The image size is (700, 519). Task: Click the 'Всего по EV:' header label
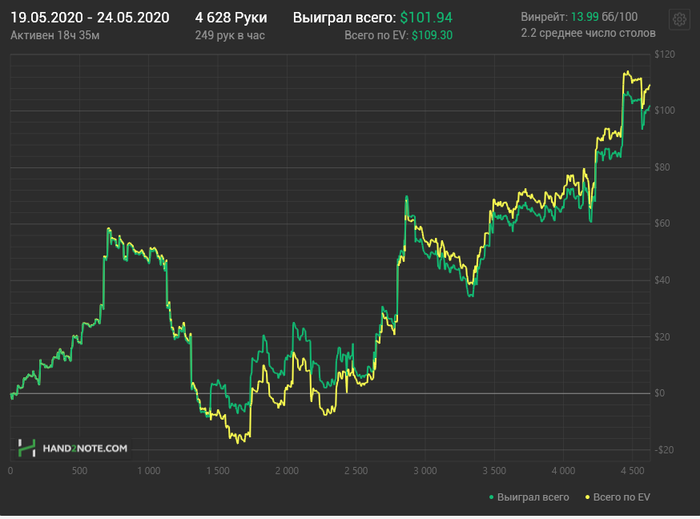(376, 35)
